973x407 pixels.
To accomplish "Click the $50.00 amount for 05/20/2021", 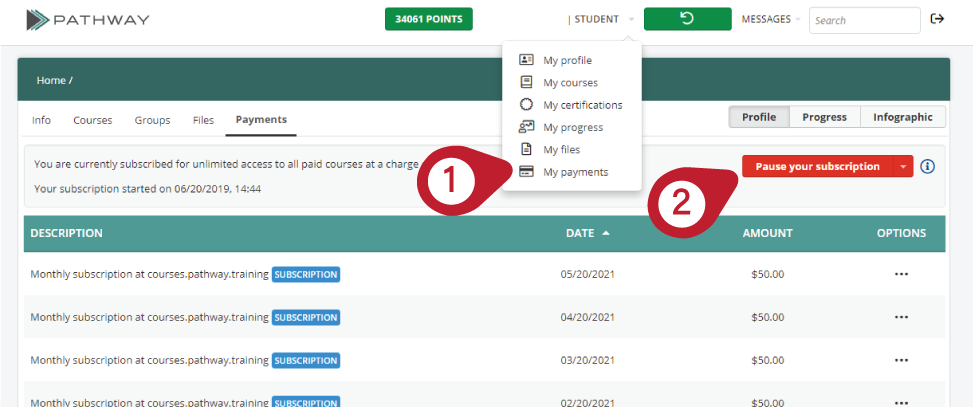I will (x=768, y=274).
